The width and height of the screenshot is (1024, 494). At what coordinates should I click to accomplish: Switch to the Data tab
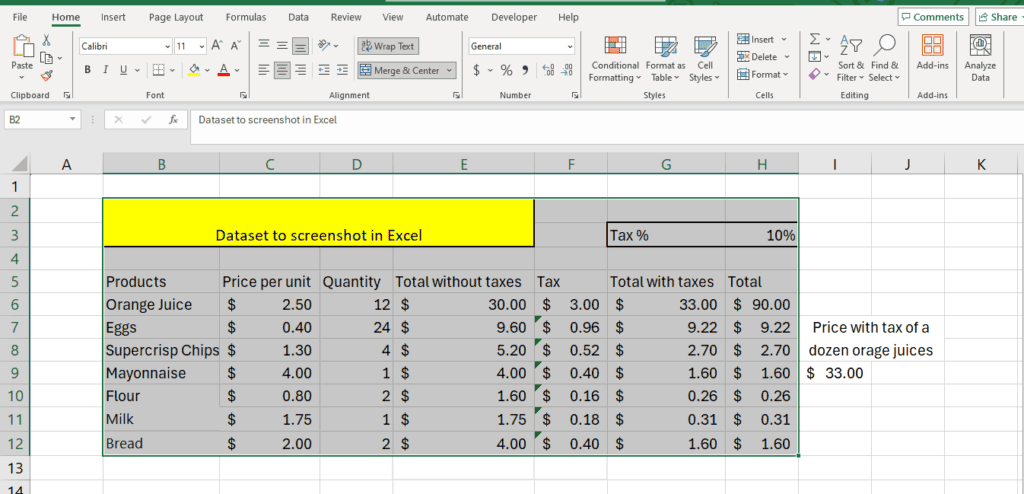298,17
